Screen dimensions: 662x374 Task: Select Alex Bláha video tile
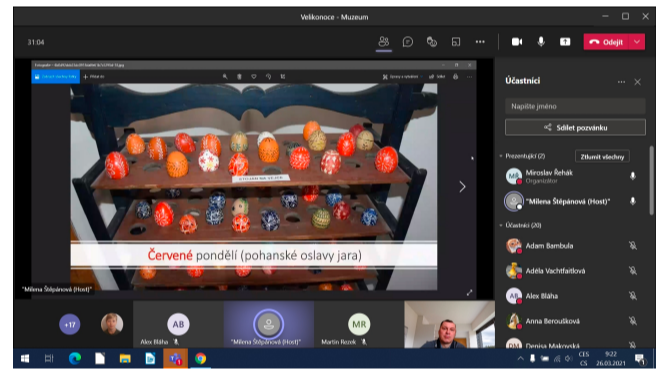pos(178,324)
